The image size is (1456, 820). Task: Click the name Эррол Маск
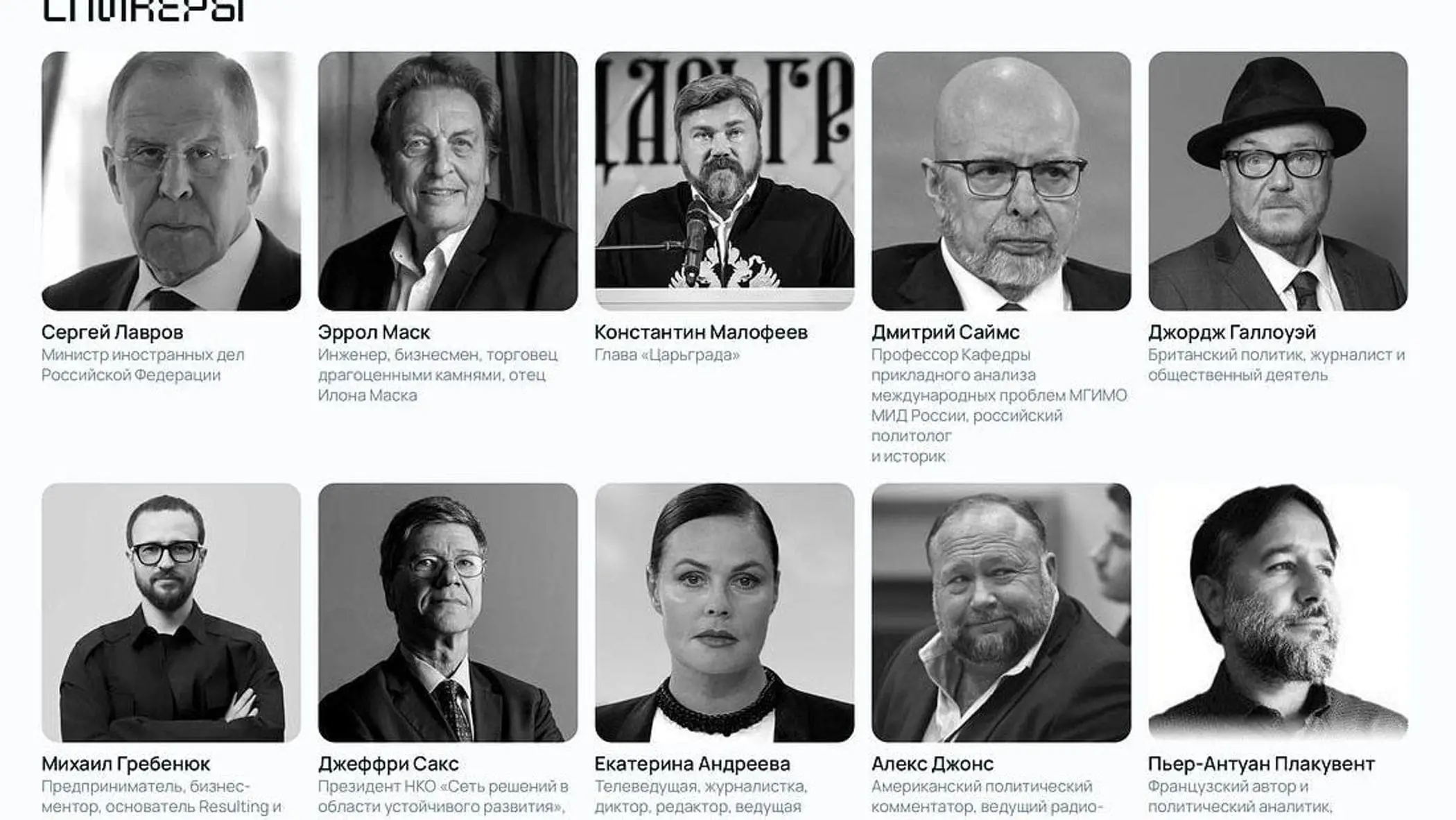374,332
